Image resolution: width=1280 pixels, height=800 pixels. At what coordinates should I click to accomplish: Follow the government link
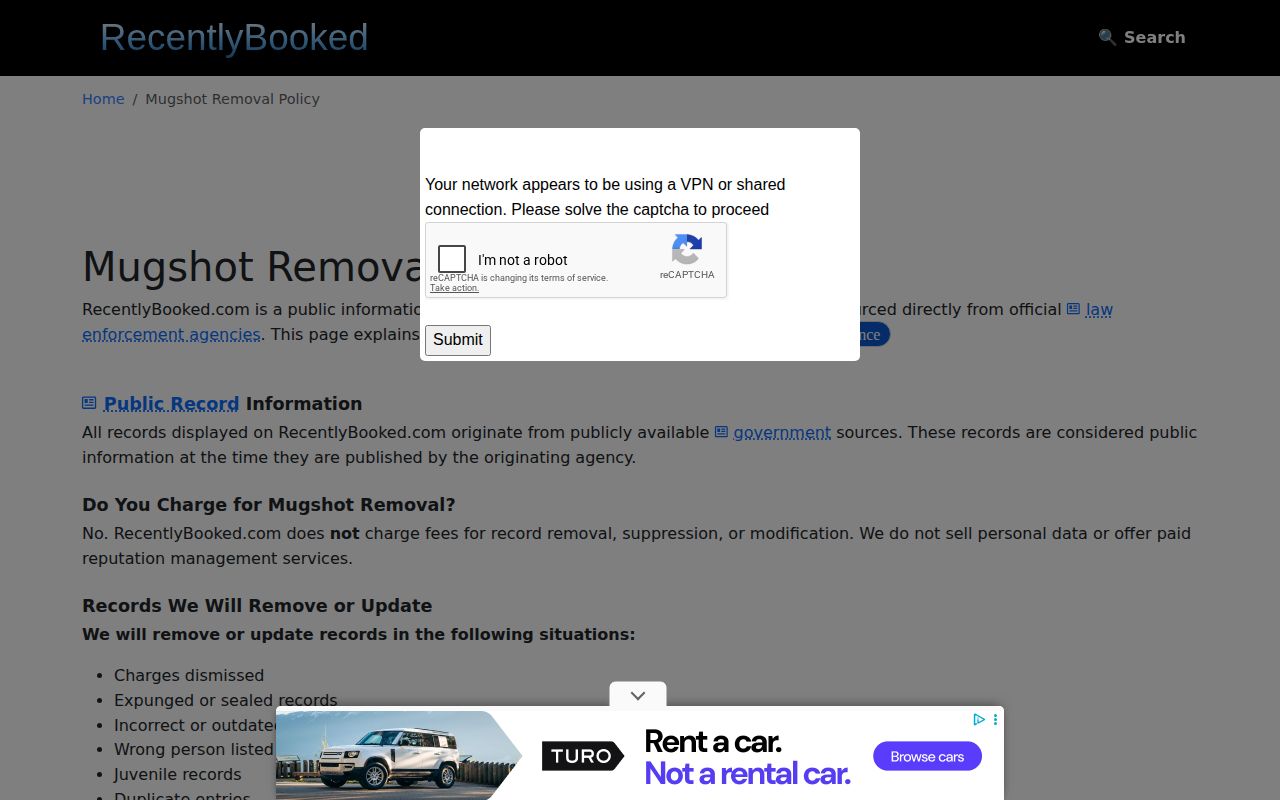[x=782, y=433]
